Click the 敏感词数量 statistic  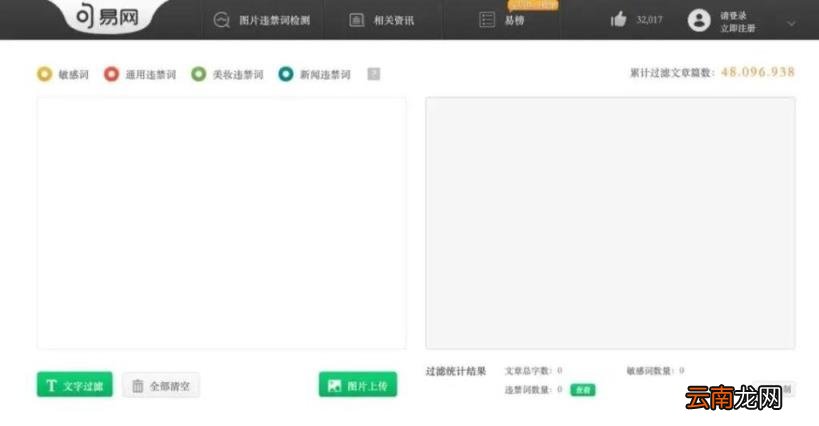[656, 371]
